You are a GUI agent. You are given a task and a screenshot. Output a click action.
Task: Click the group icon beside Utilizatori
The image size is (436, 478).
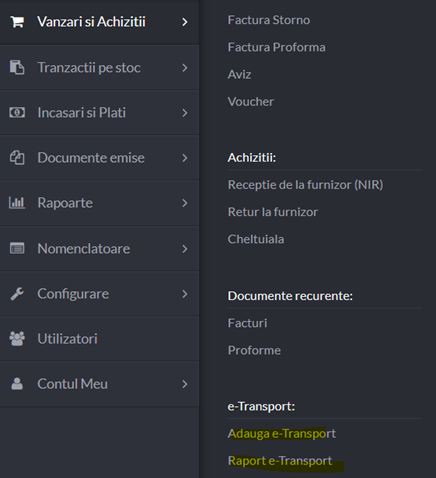tap(17, 339)
